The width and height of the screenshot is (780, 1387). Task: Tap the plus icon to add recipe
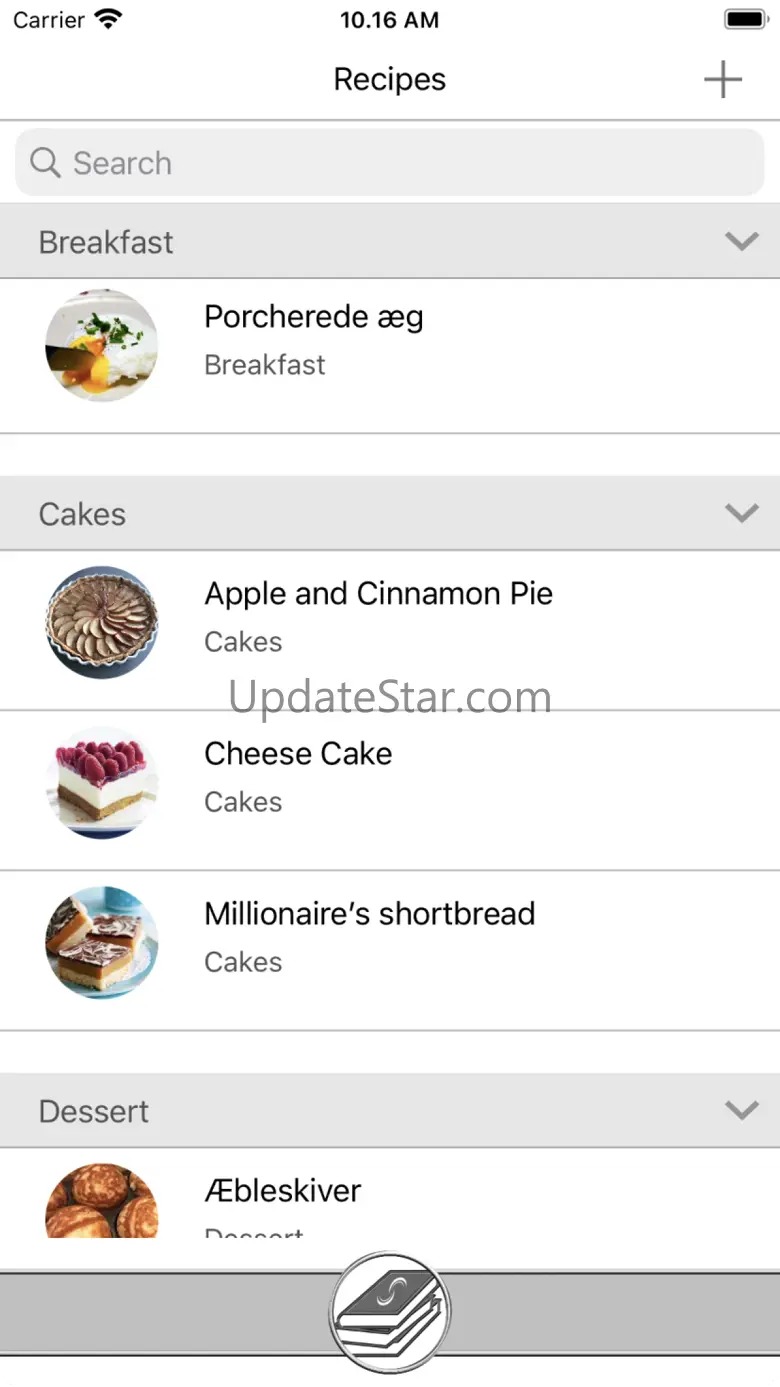tap(722, 80)
